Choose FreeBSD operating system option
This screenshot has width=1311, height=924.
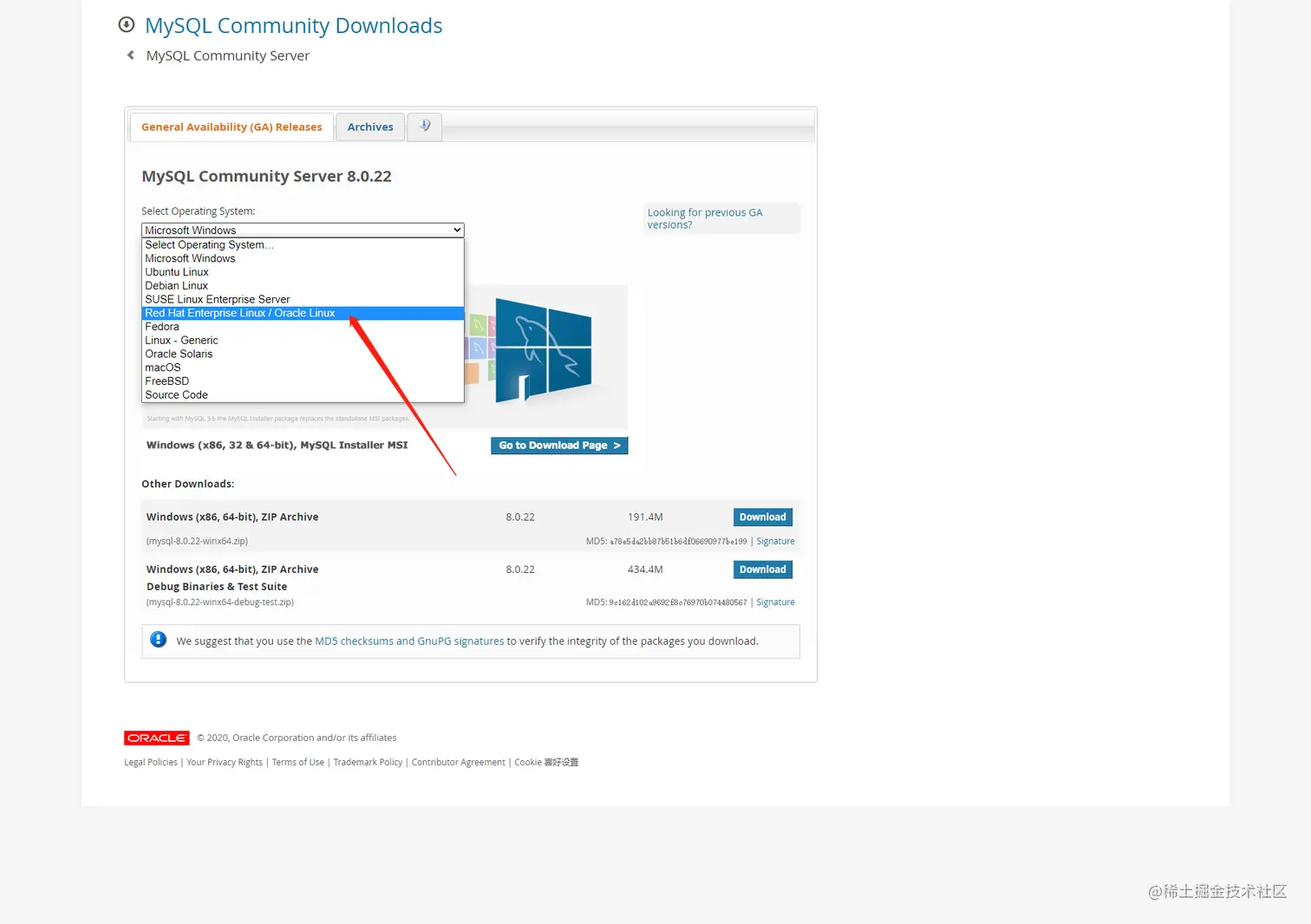click(x=303, y=381)
